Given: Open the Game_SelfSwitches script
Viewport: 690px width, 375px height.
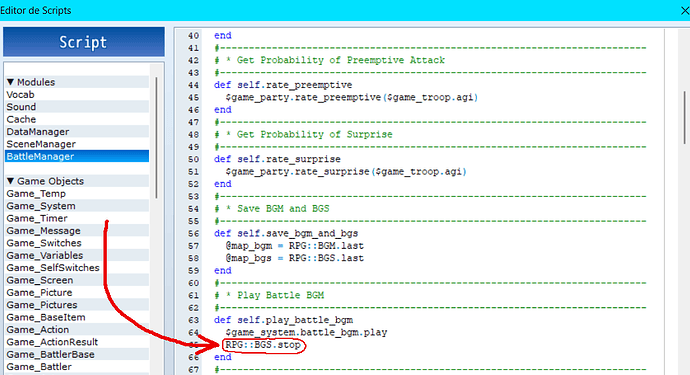Looking at the screenshot, I should (x=77, y=268).
